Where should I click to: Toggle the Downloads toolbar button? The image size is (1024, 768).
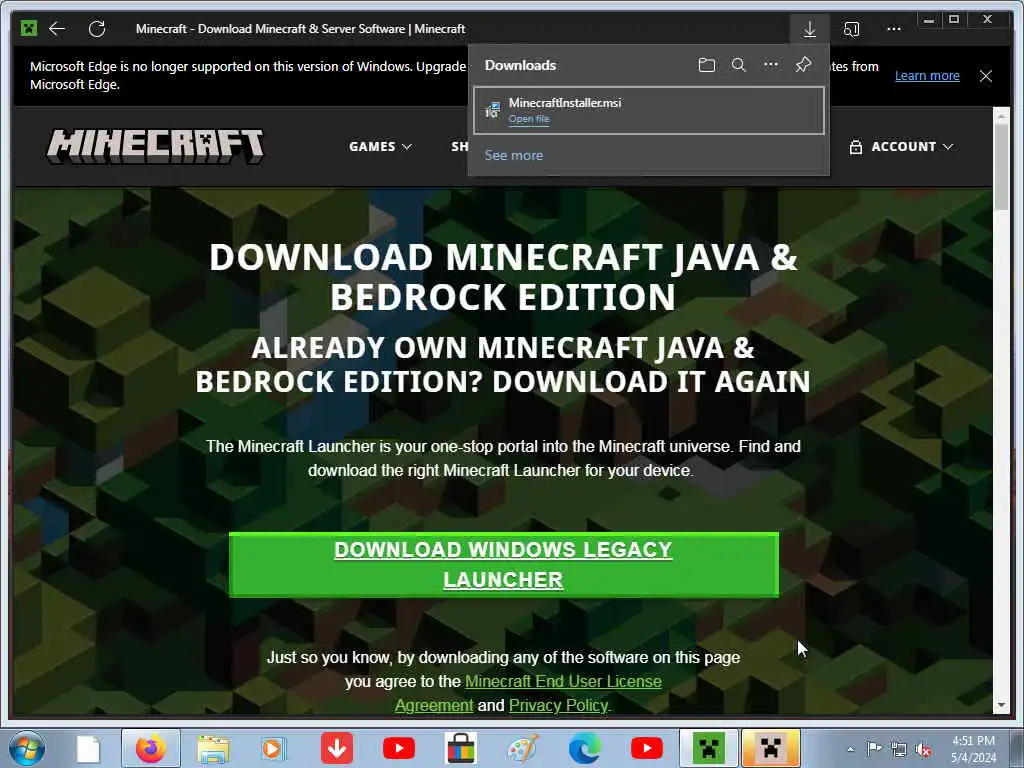[809, 29]
